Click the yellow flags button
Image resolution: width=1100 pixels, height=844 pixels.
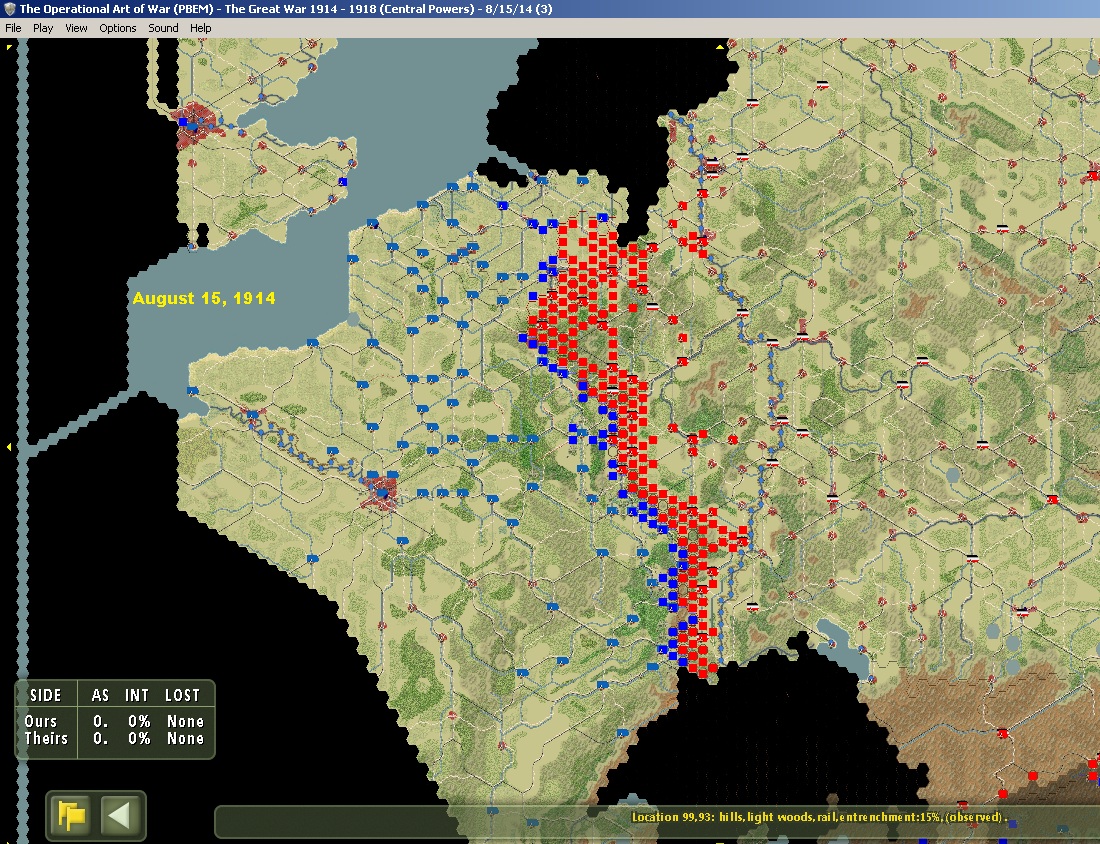tap(73, 815)
